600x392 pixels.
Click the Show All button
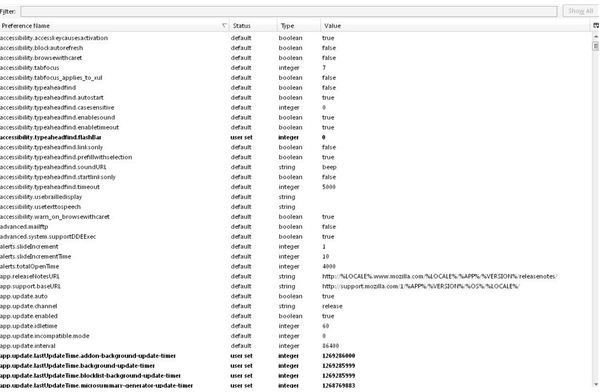(580, 11)
